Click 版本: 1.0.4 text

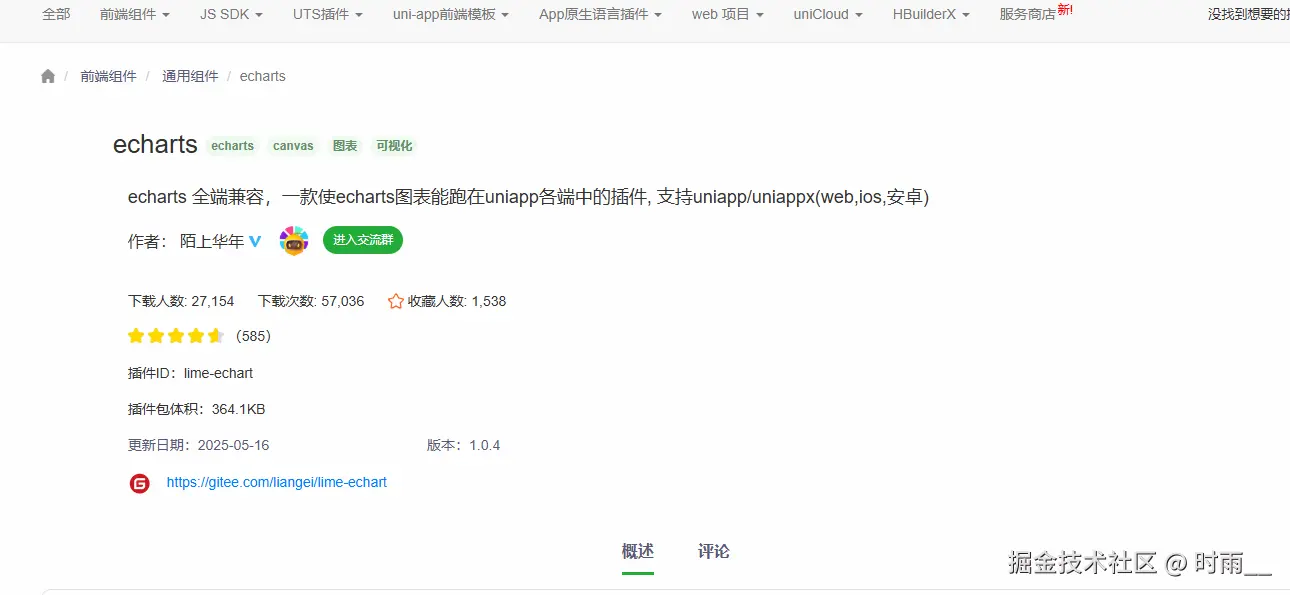[x=463, y=445]
